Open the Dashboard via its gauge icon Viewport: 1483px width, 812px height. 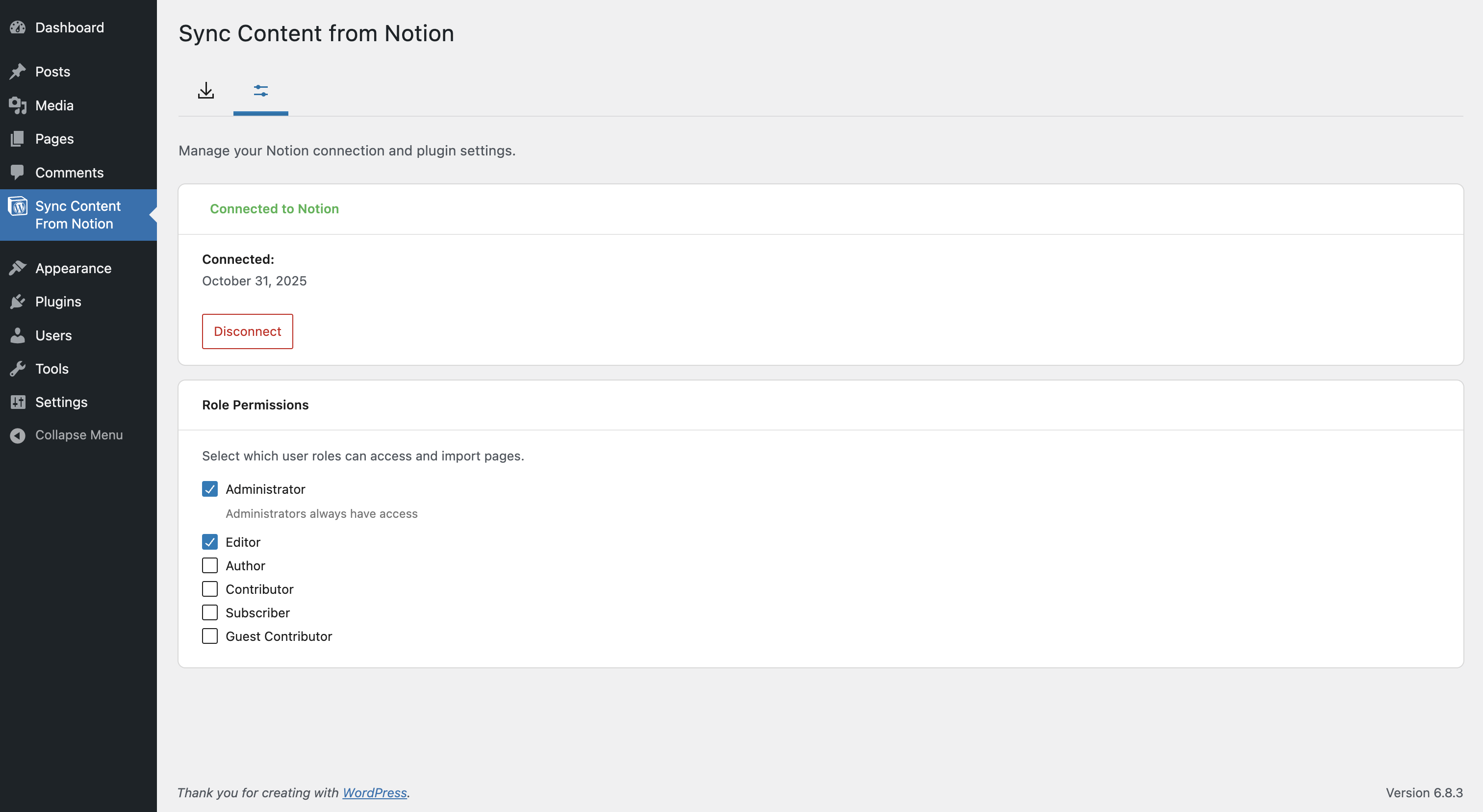18,27
